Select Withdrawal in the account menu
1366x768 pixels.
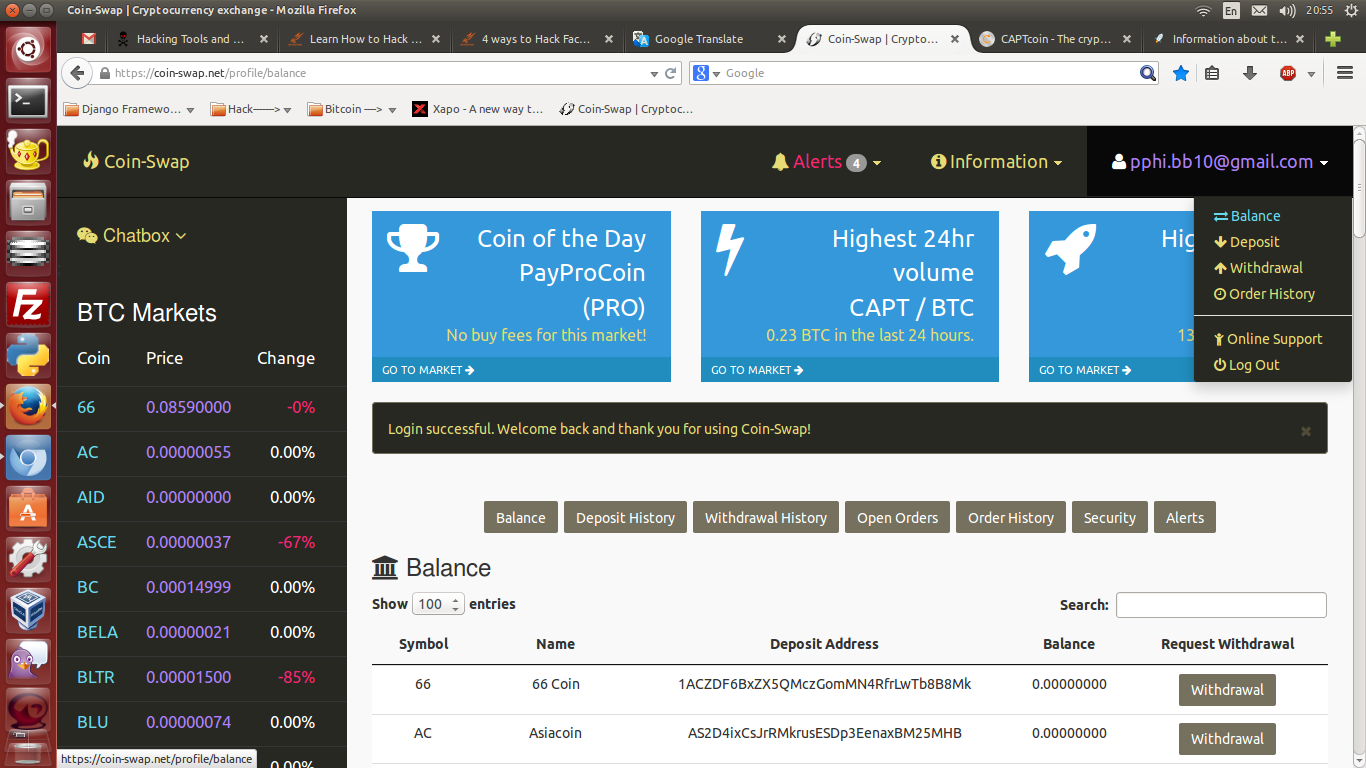1257,268
